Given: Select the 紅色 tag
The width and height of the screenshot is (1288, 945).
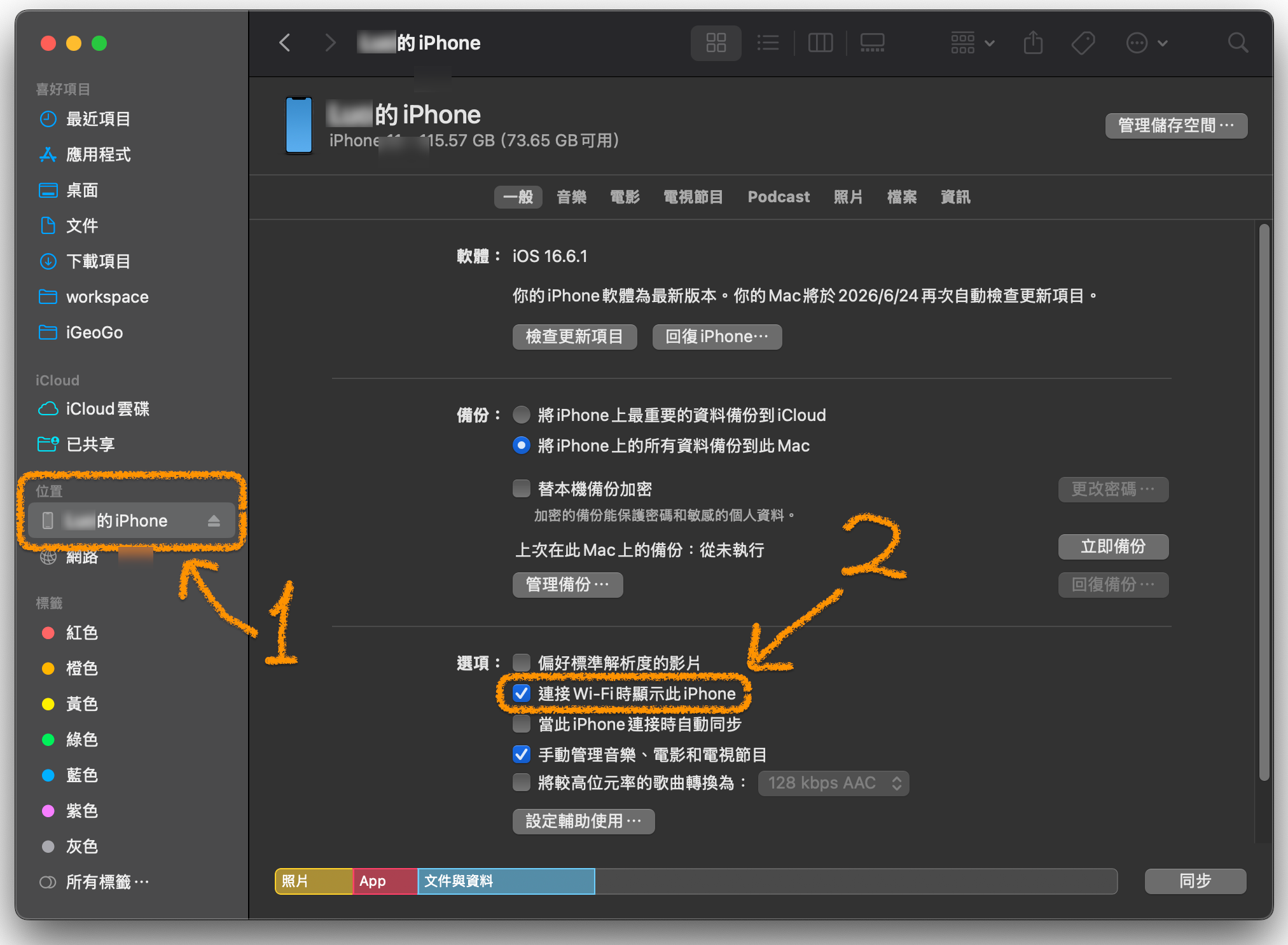Looking at the screenshot, I should tap(82, 633).
